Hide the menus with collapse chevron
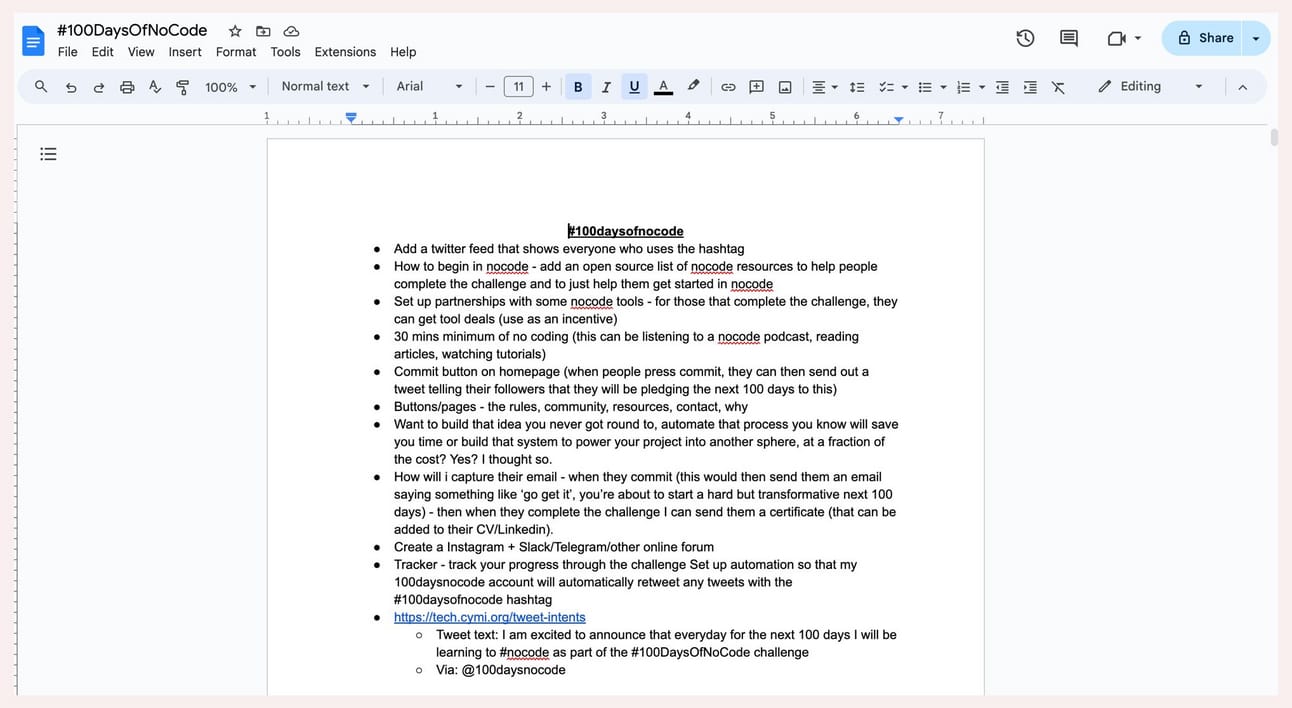 point(1242,87)
